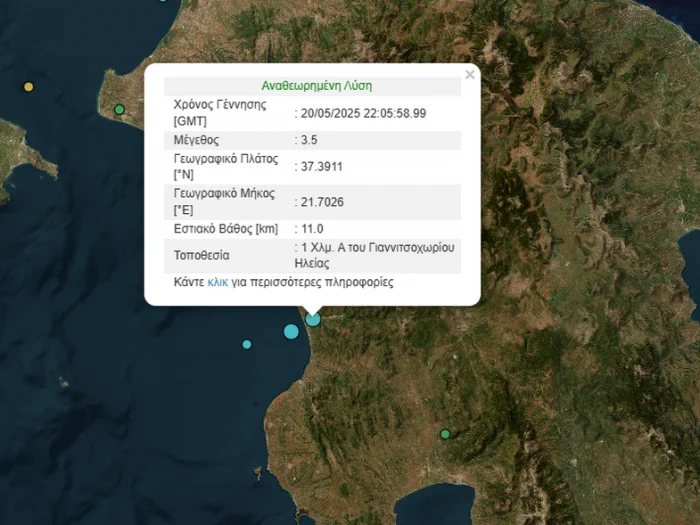
Task: Click the origin time value 20/05/2025 22:05:58.99
Action: coord(364,113)
